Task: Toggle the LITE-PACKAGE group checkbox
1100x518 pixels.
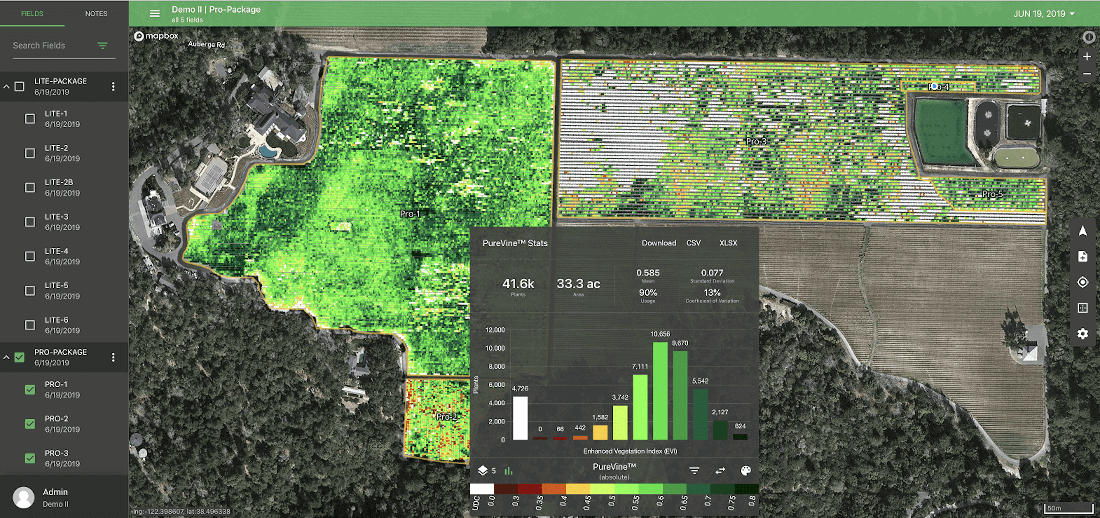Action: pos(19,87)
